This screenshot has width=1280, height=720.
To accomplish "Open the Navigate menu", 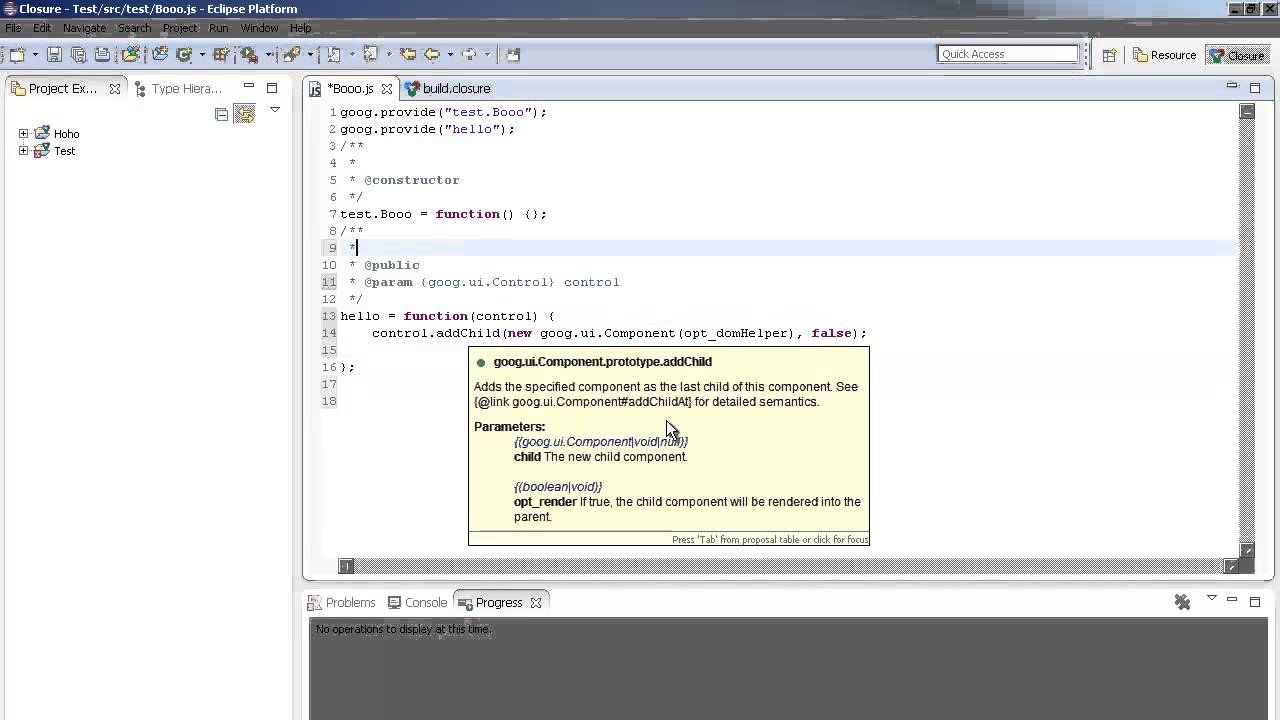I will (x=84, y=28).
